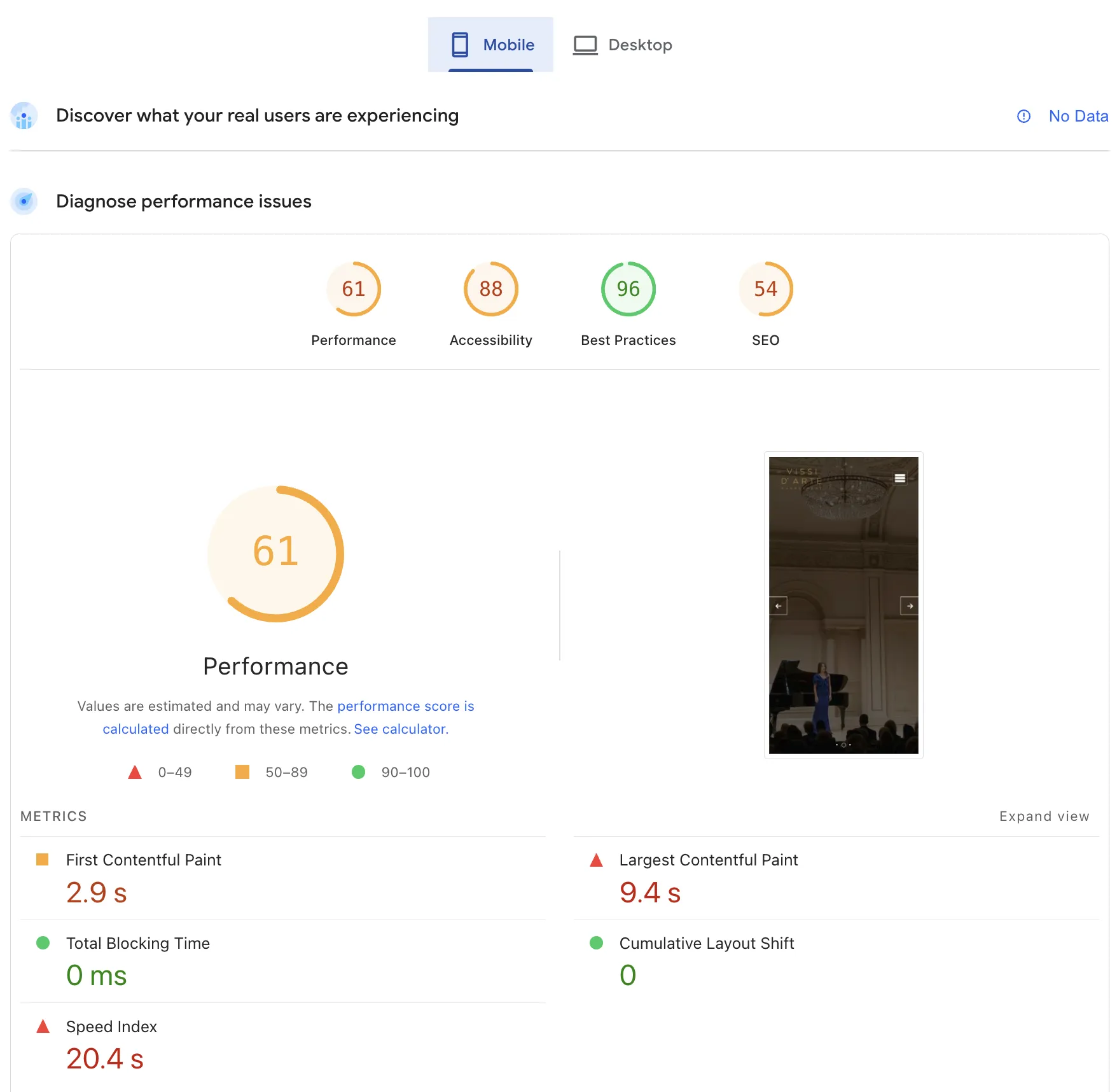Click the info icon beside No Data
Image resolution: width=1117 pixels, height=1092 pixels.
tap(1023, 116)
